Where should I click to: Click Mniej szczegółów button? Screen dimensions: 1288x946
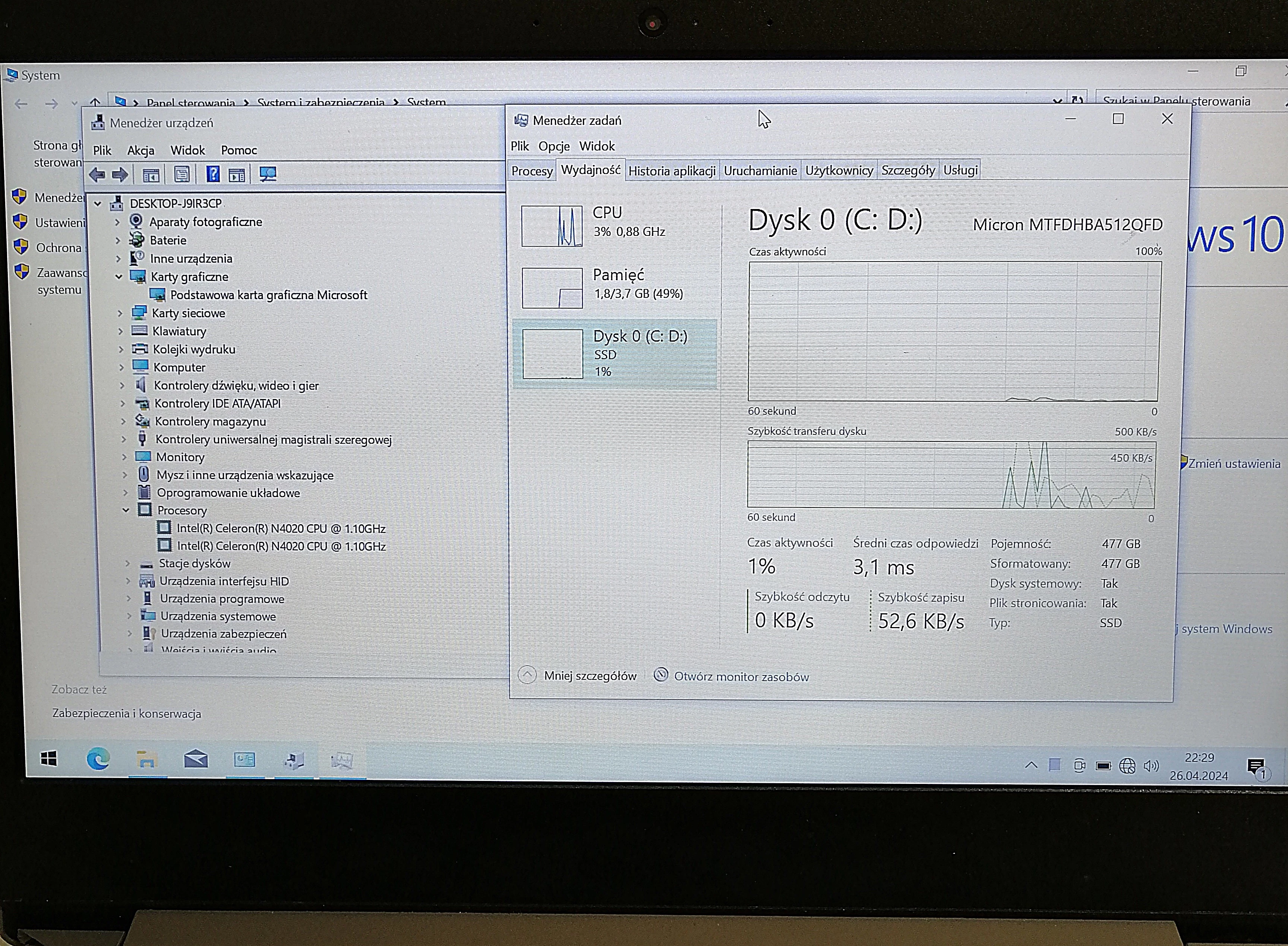(578, 676)
